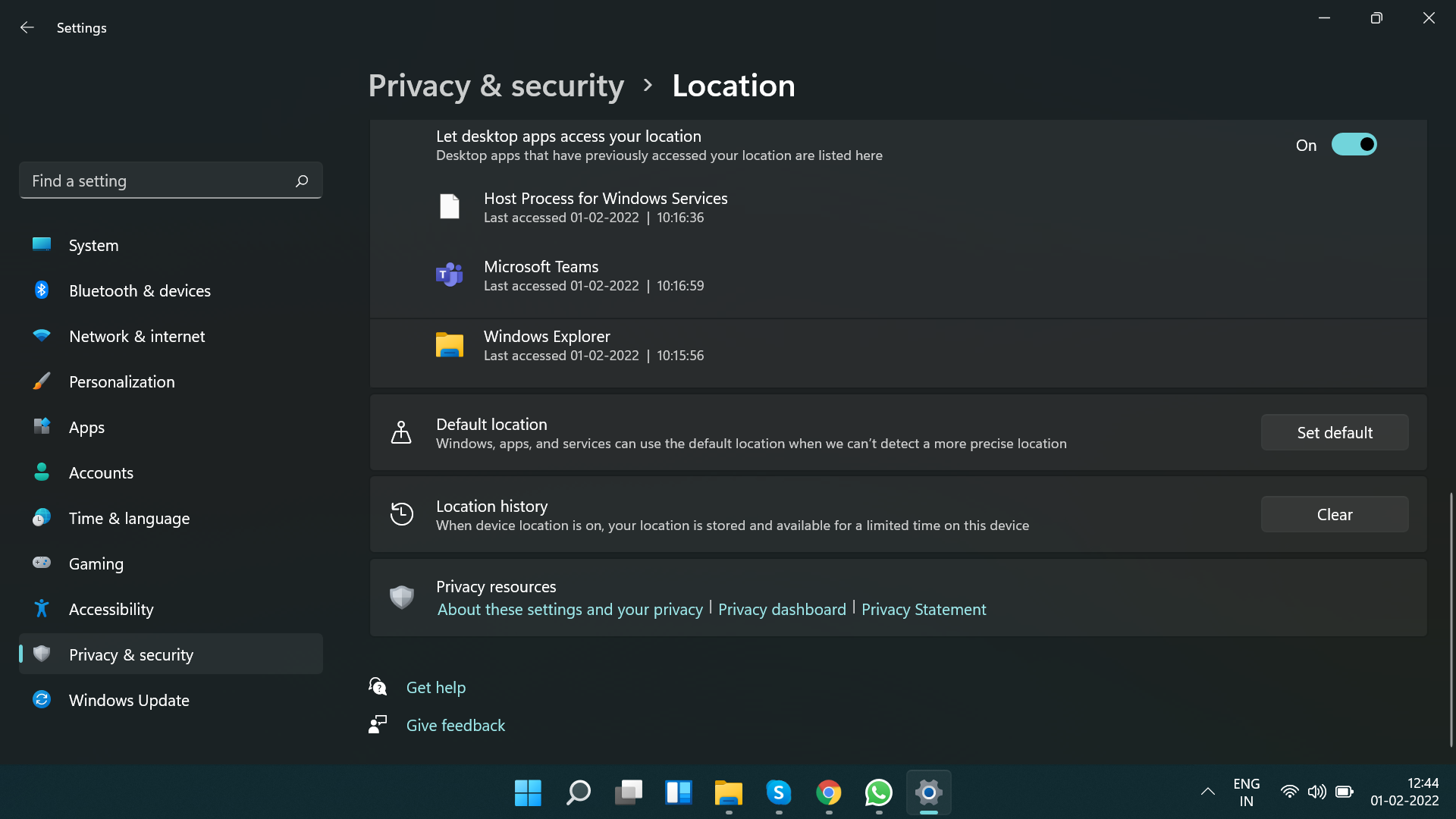Open the Privacy dashboard link
This screenshot has height=819, width=1456.
click(x=782, y=610)
